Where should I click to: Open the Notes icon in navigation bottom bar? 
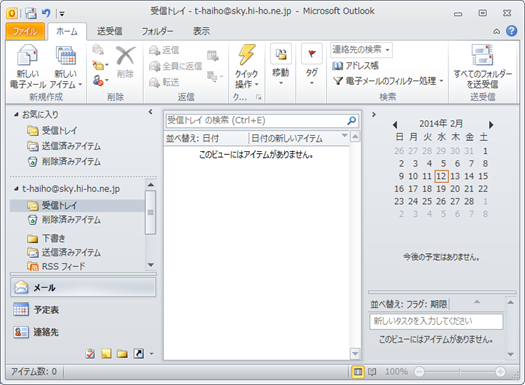click(x=106, y=354)
